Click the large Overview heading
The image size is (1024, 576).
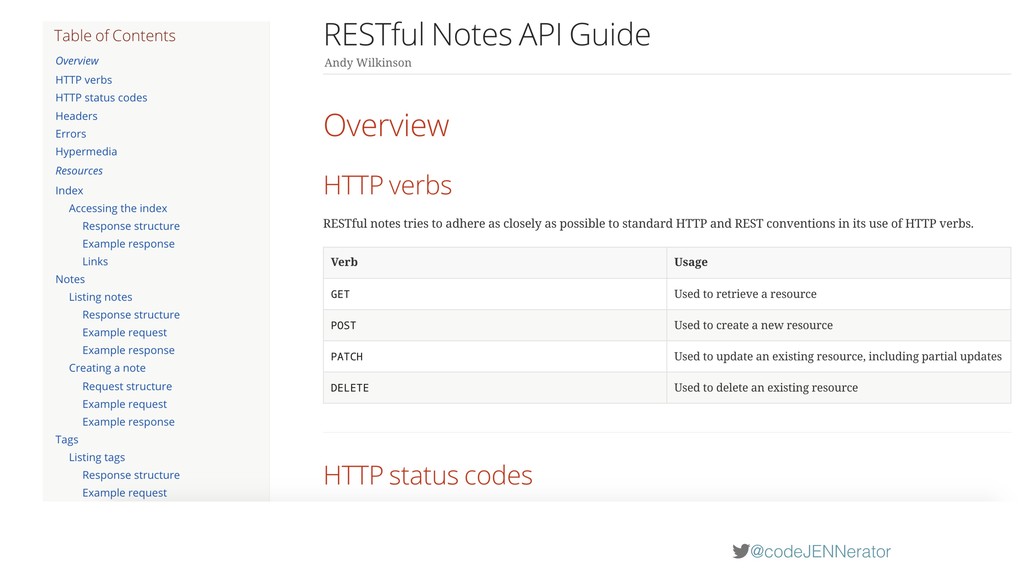coord(386,125)
